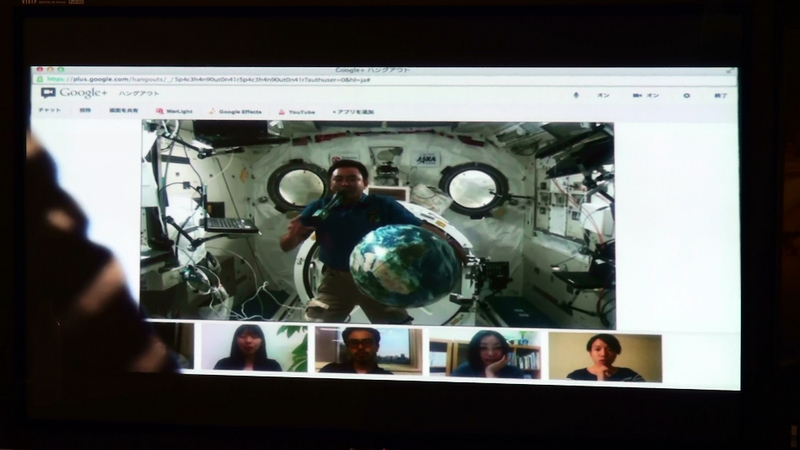800x450 pixels.
Task: Select the 画面を共有 screen share tab
Action: tap(123, 111)
